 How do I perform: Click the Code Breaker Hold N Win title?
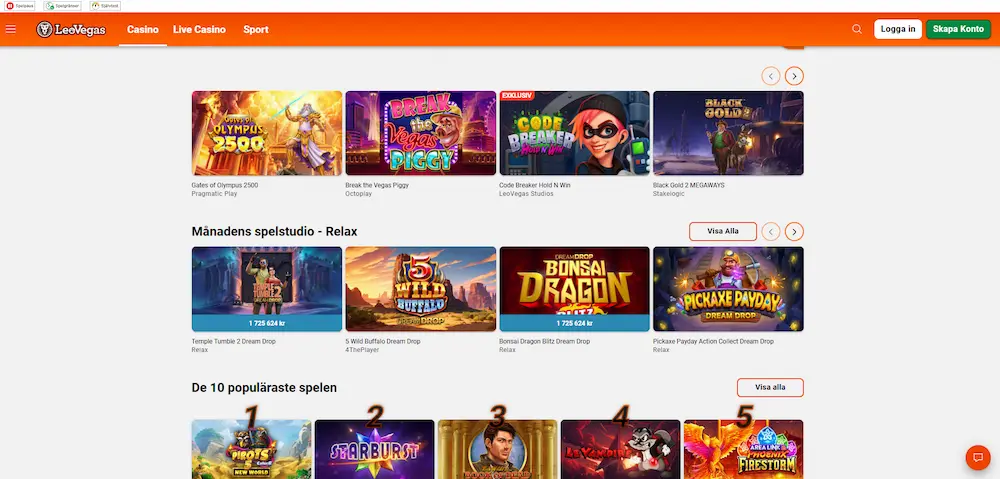[534, 186]
